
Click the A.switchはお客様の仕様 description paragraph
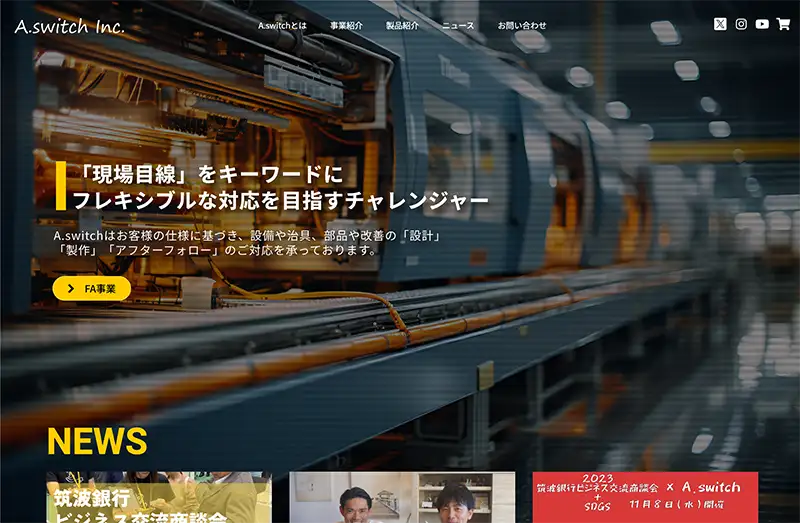tap(248, 243)
